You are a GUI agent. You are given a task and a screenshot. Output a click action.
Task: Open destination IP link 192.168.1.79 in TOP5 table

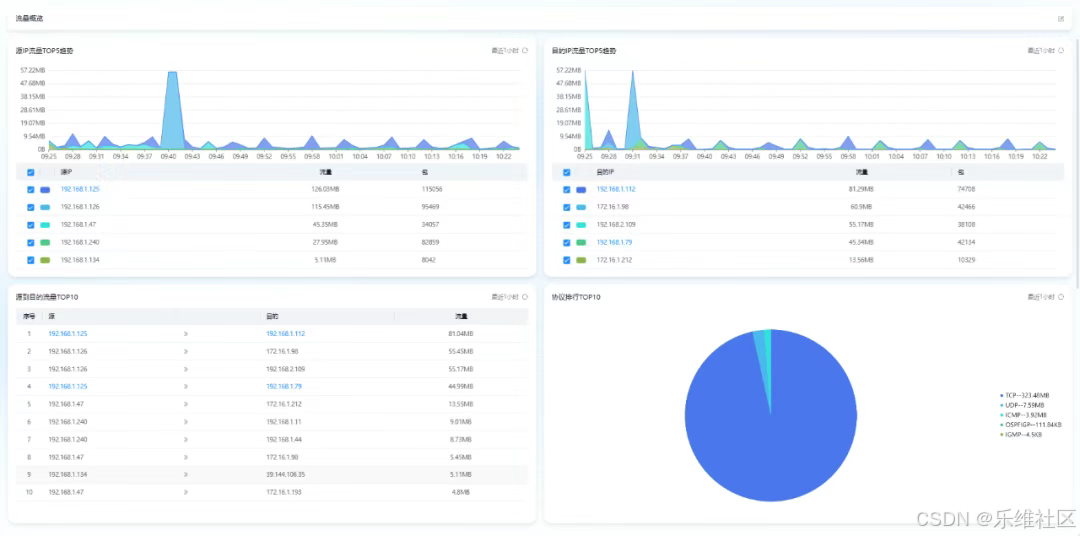click(x=614, y=243)
